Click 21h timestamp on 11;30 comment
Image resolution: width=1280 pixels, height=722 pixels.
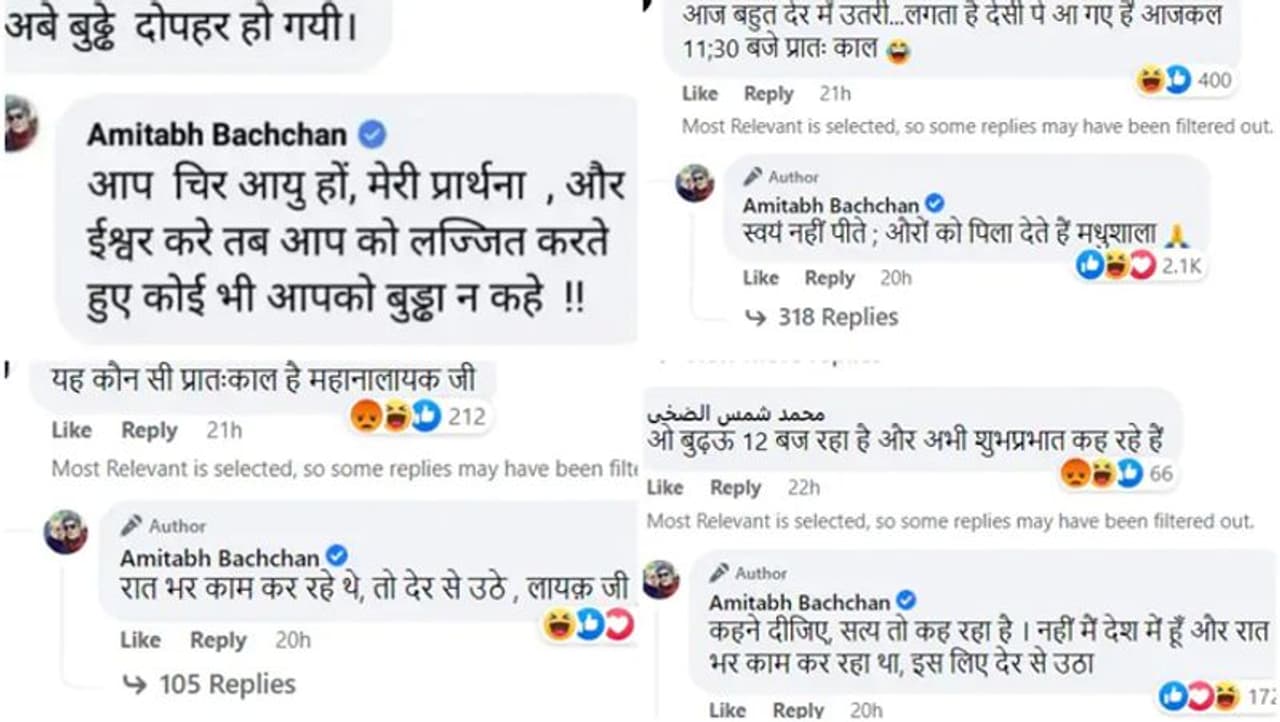(835, 93)
